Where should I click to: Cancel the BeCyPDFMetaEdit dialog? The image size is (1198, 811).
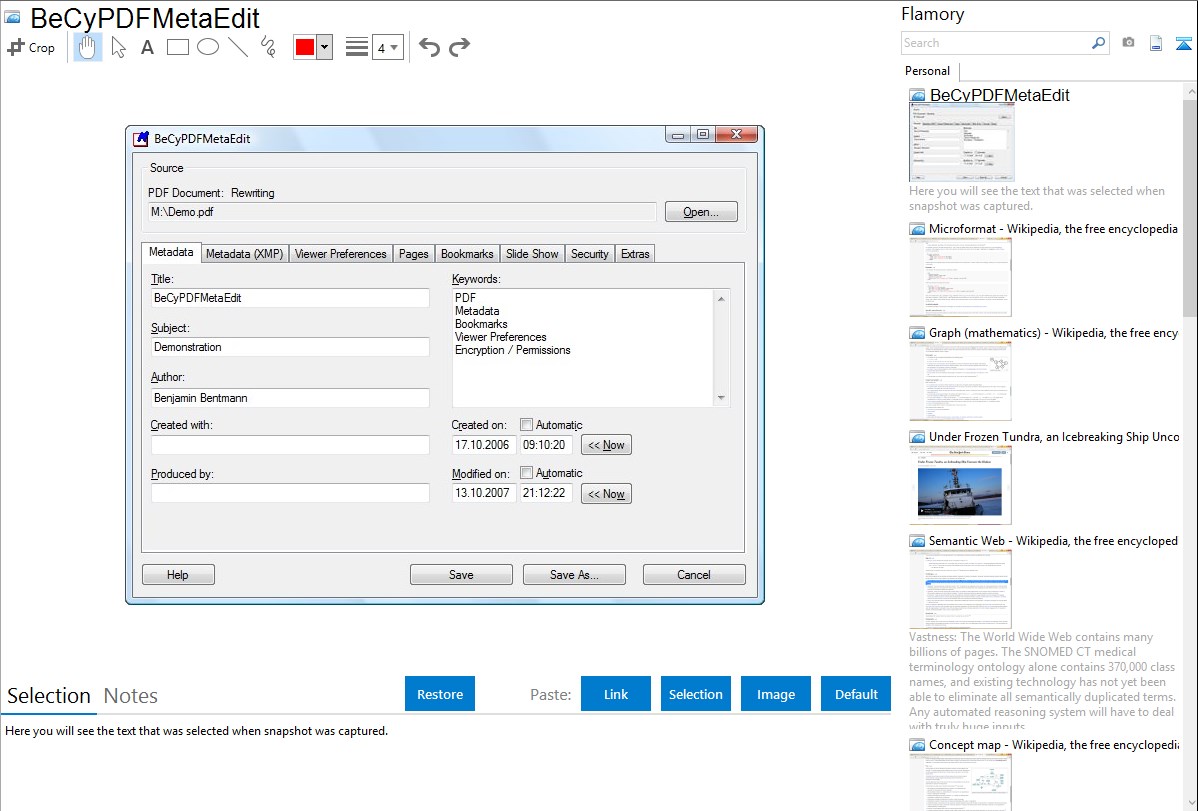[x=694, y=575]
